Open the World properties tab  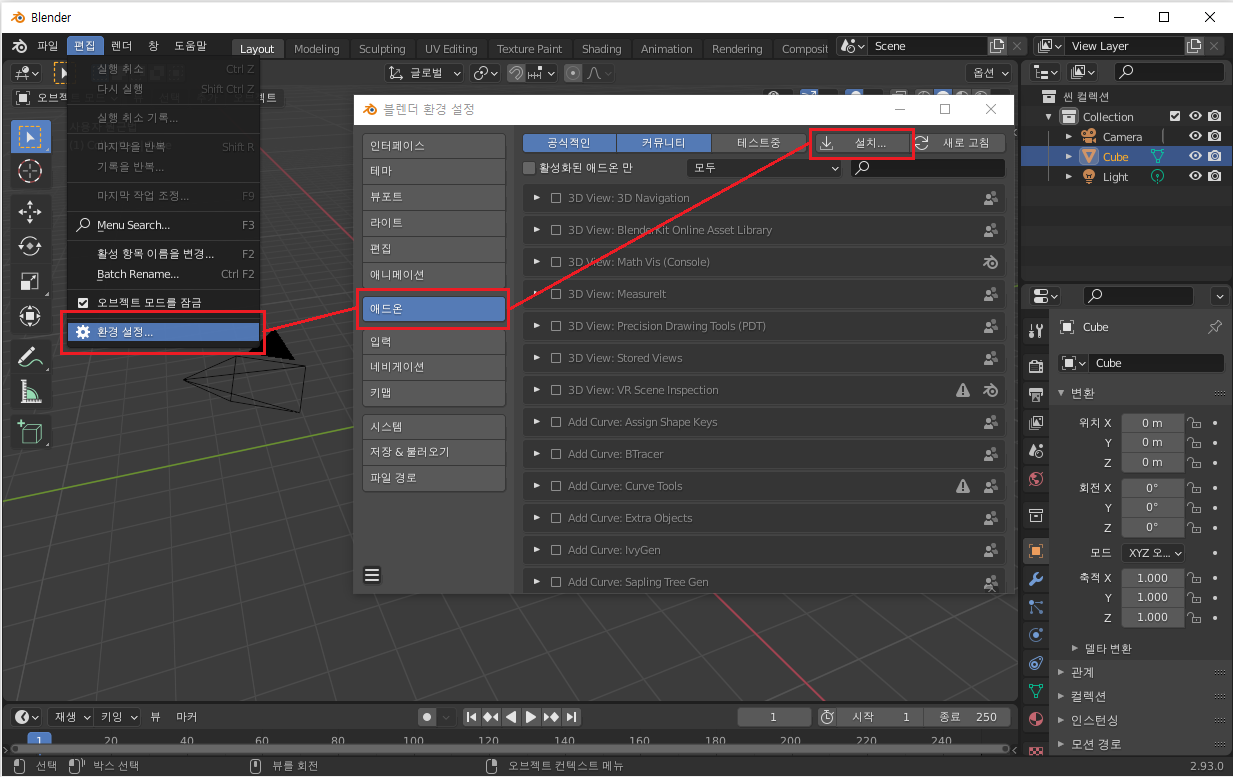1036,478
